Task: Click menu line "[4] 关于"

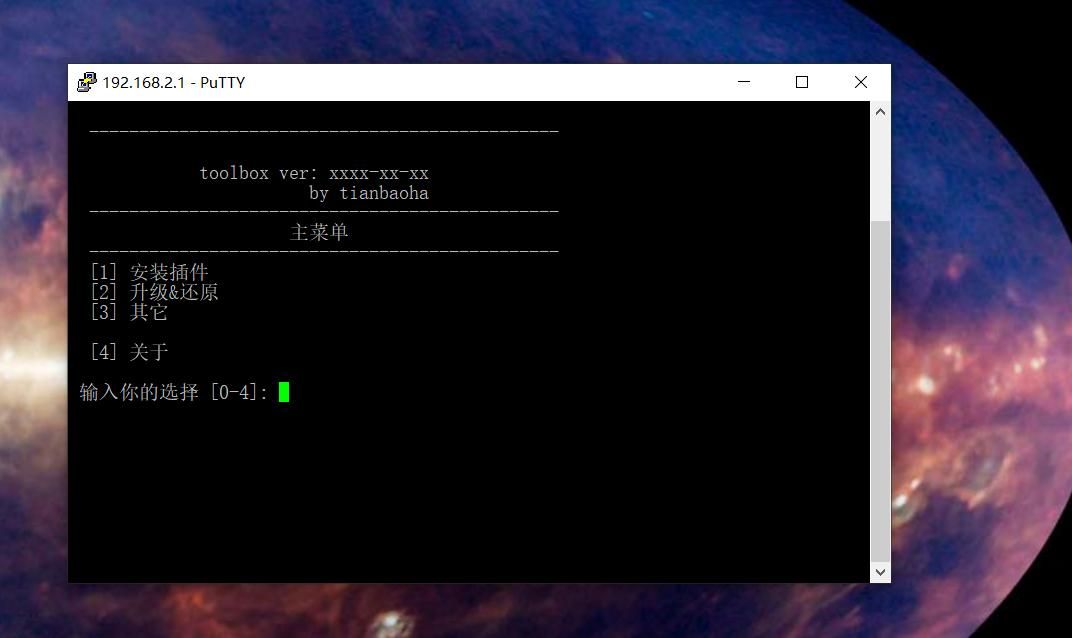Action: click(x=129, y=352)
